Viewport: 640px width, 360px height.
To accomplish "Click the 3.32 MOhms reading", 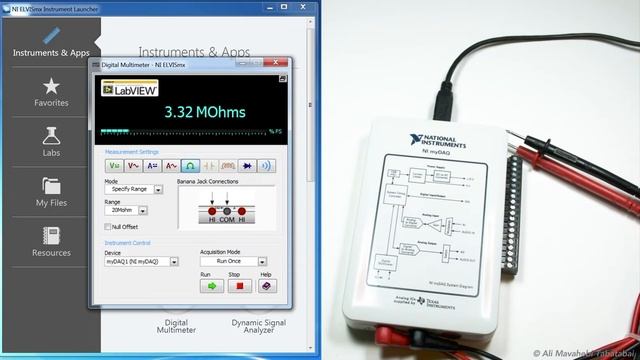I will pos(205,112).
